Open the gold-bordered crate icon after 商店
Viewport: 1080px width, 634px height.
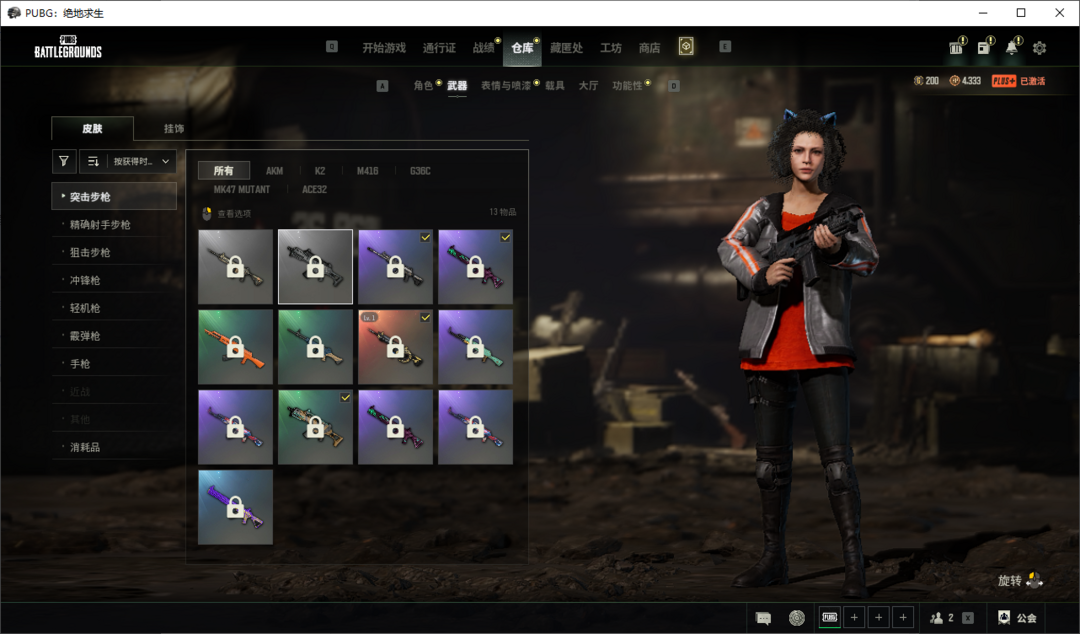coord(686,46)
